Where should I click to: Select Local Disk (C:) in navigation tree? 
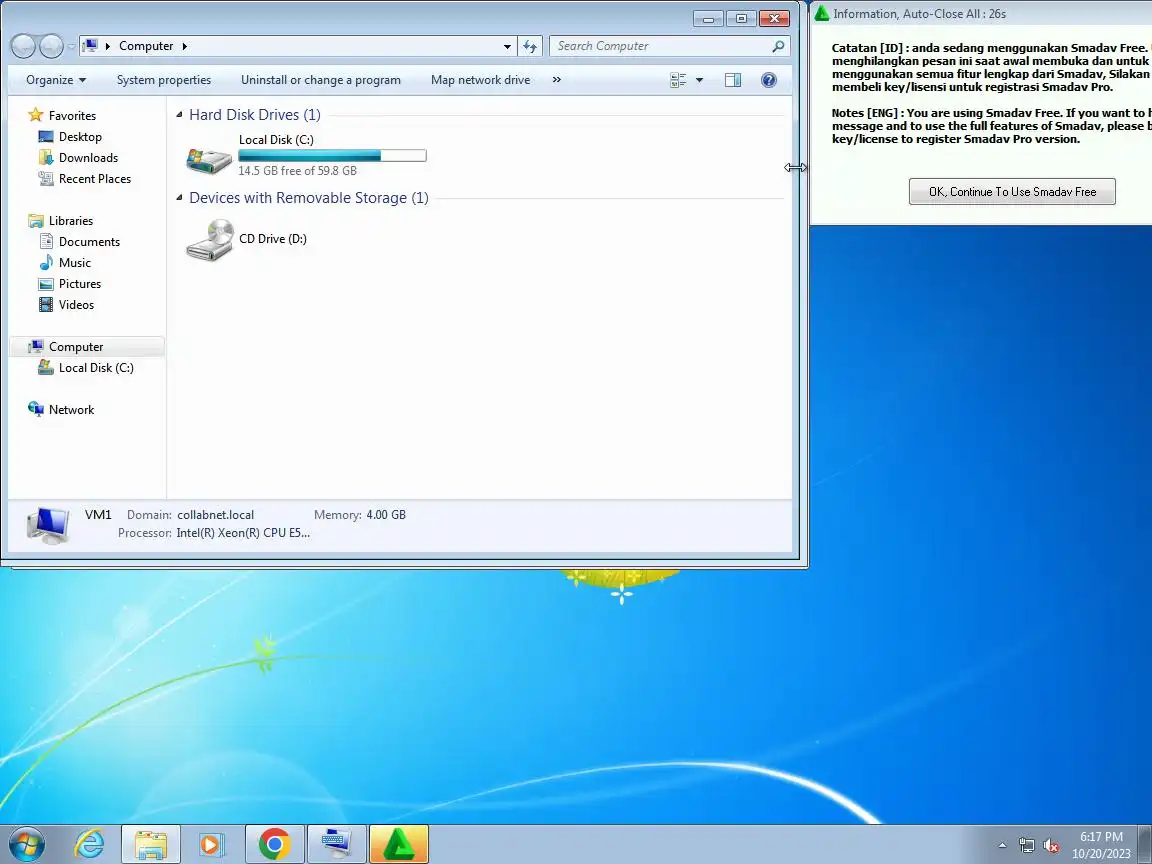(x=96, y=368)
